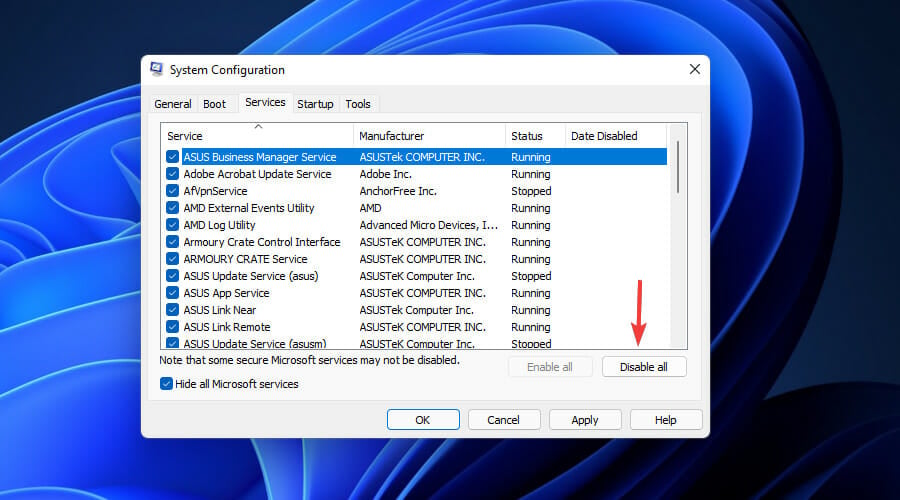Click the System Configuration title bar icon
Viewport: 900px width, 500px height.
pos(156,69)
